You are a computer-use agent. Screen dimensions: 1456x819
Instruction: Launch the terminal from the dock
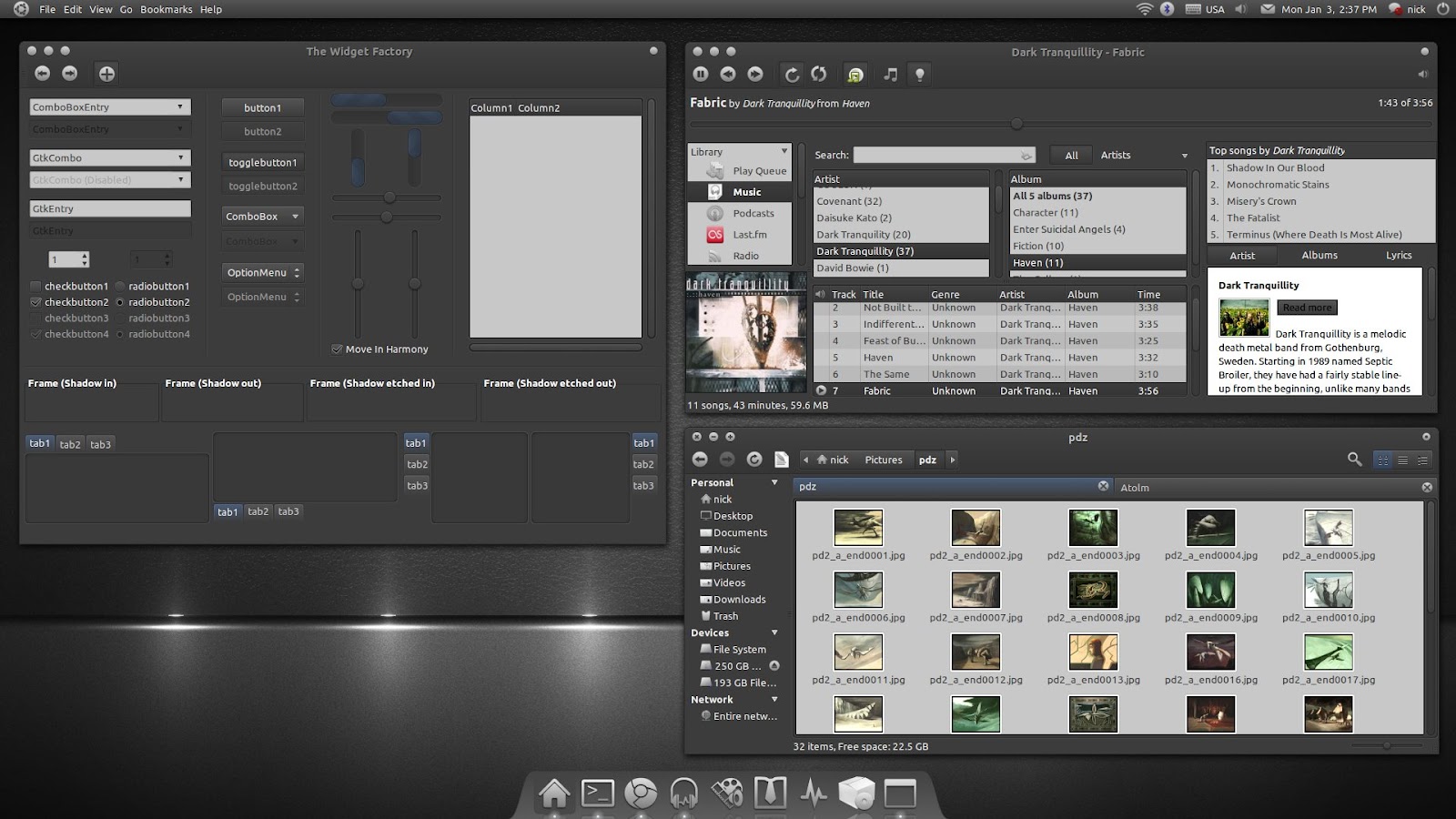(598, 794)
